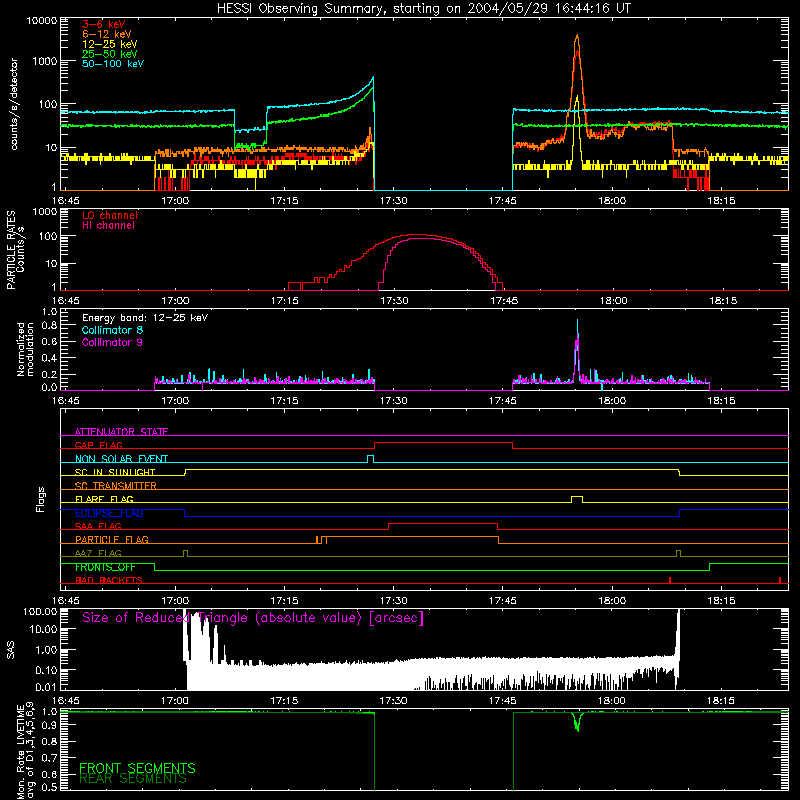This screenshot has width=800, height=800.
Task: Select the 6-12 keV legend label
Action: point(107,34)
